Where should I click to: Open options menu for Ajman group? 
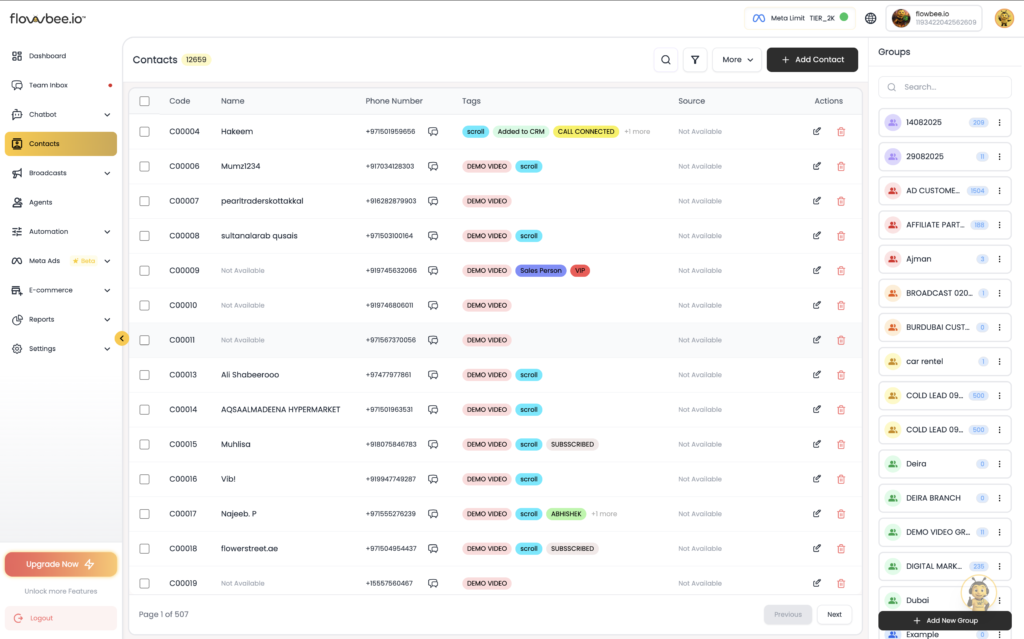tap(999, 259)
